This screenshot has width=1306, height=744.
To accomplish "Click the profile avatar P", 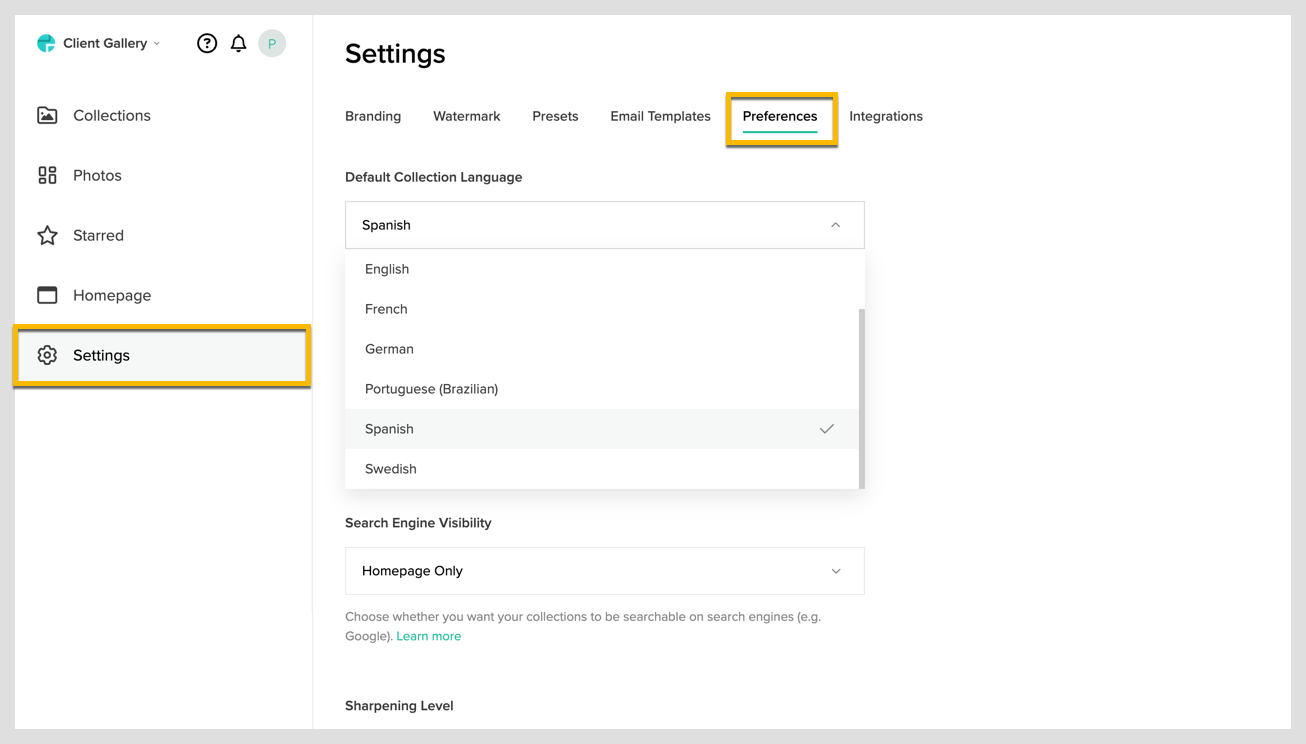I will [x=272, y=43].
